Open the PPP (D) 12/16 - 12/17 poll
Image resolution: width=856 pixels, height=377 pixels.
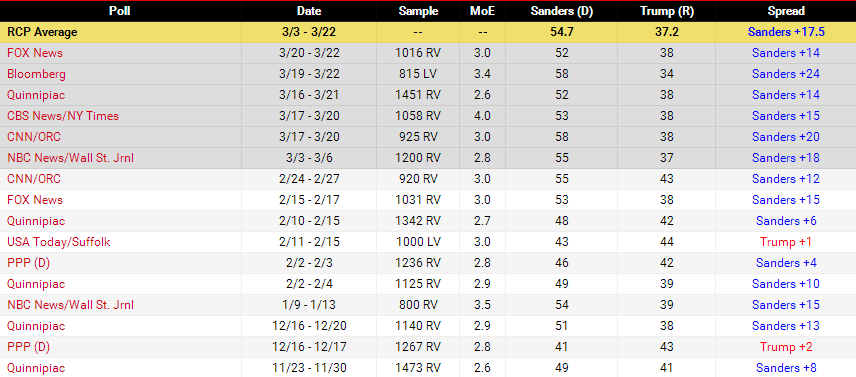click(28, 347)
